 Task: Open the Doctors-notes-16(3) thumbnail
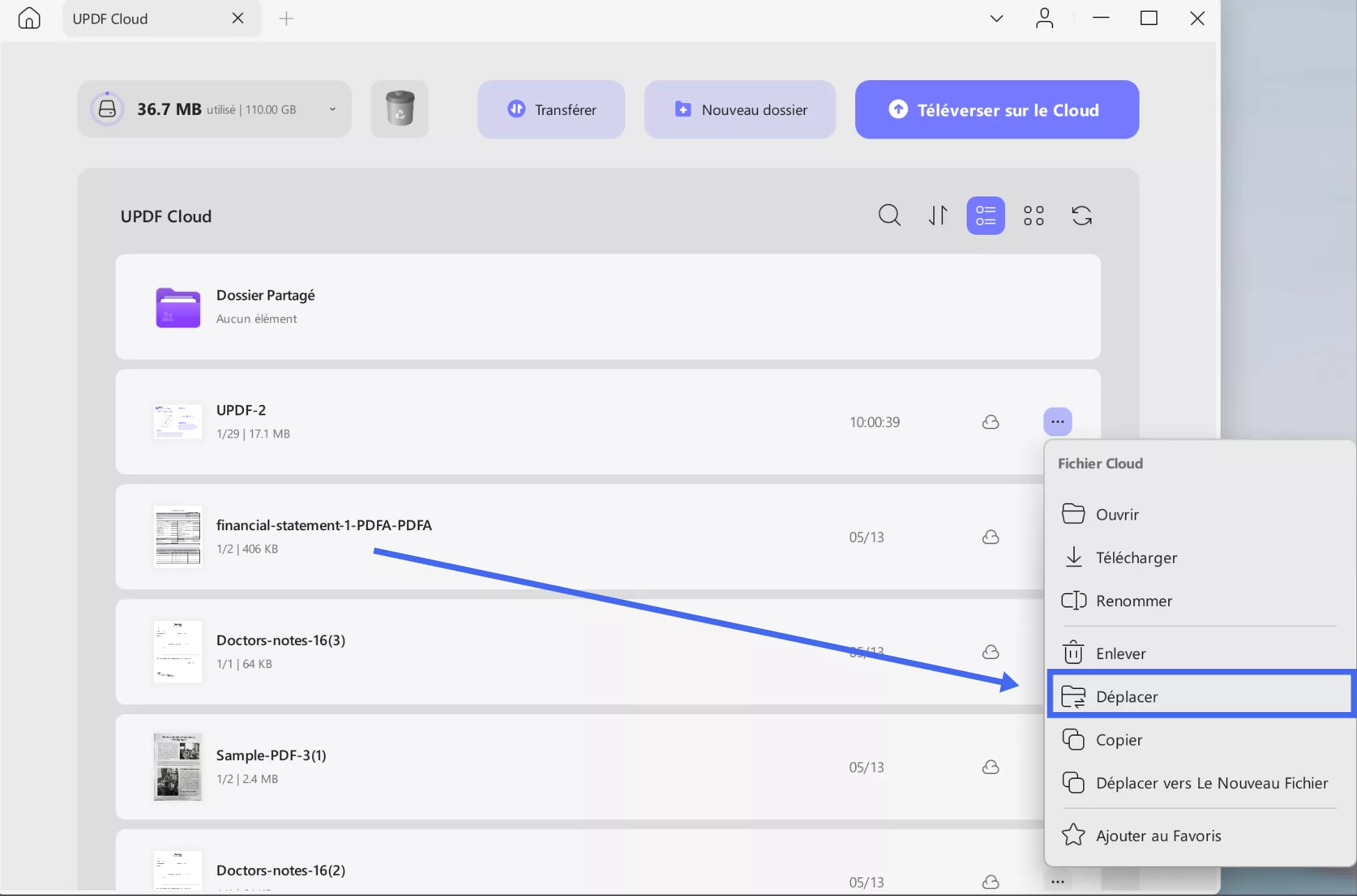[x=178, y=651]
